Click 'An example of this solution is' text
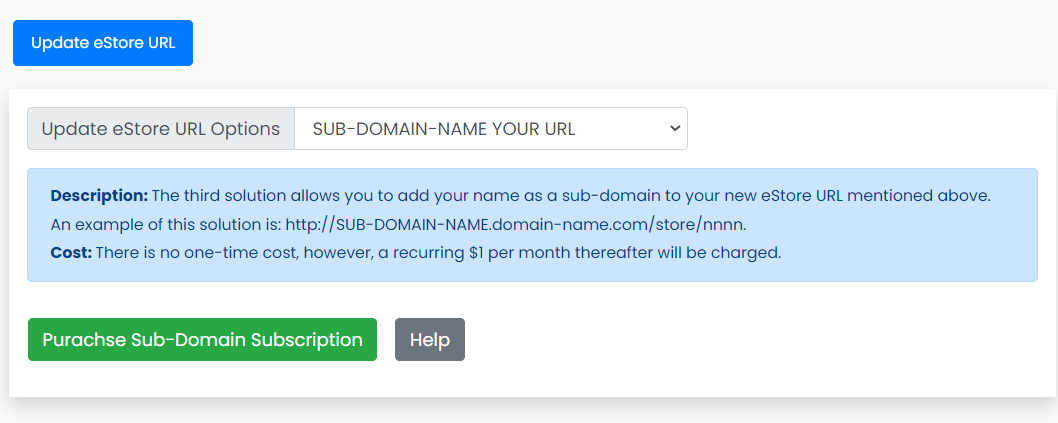The width and height of the screenshot is (1058, 423). pyautogui.click(x=165, y=224)
